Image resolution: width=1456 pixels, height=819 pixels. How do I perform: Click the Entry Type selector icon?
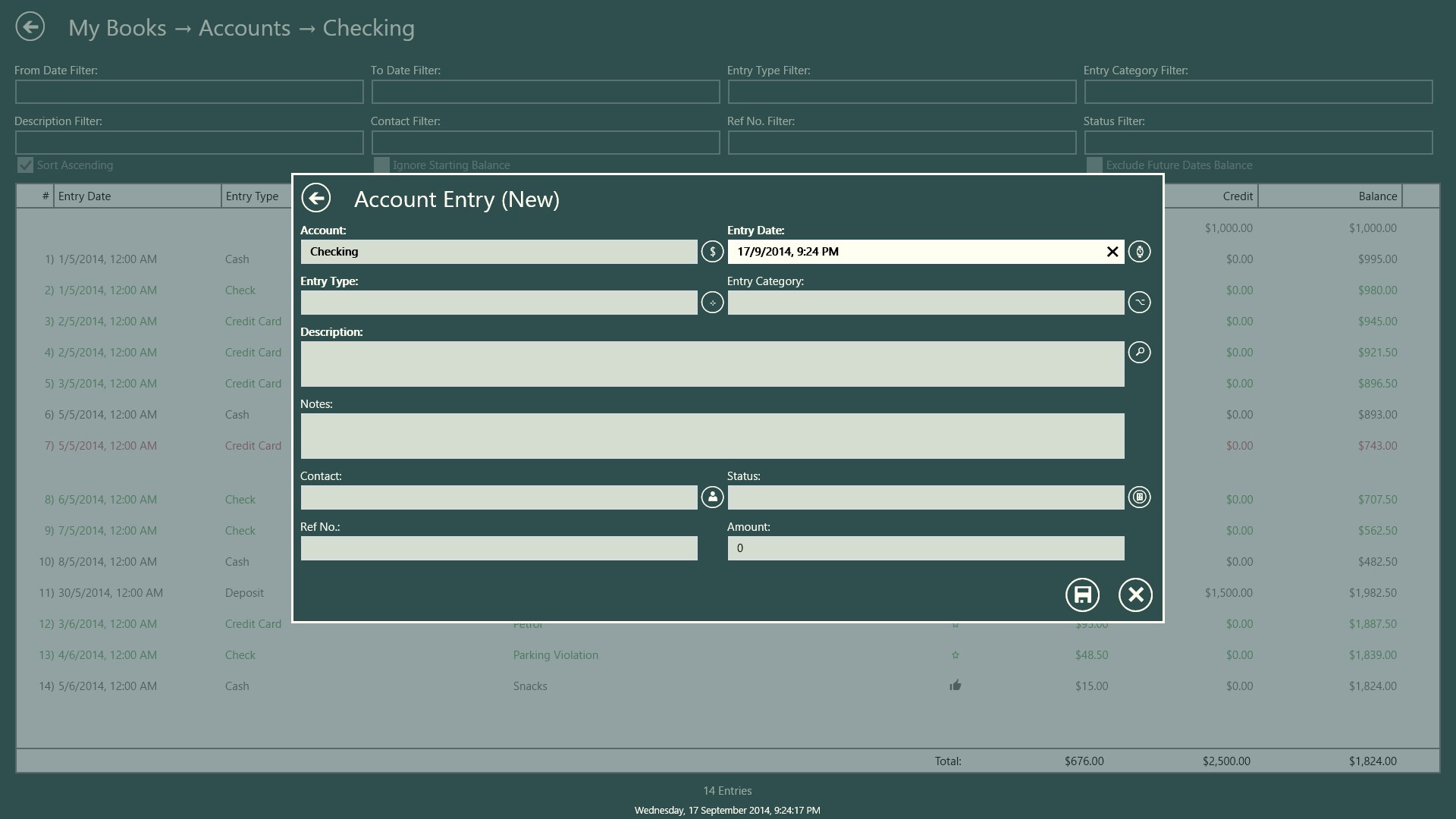(x=712, y=303)
